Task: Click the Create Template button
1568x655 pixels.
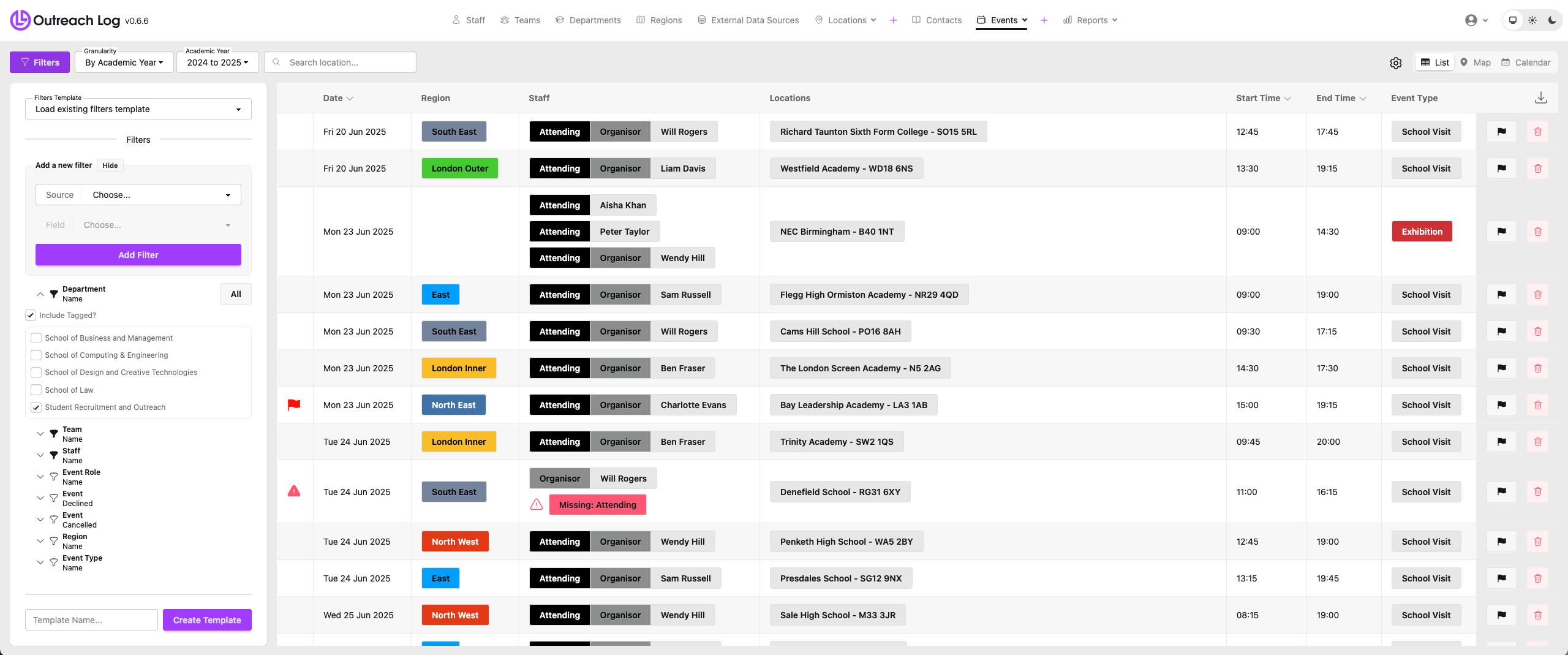Action: [x=207, y=620]
